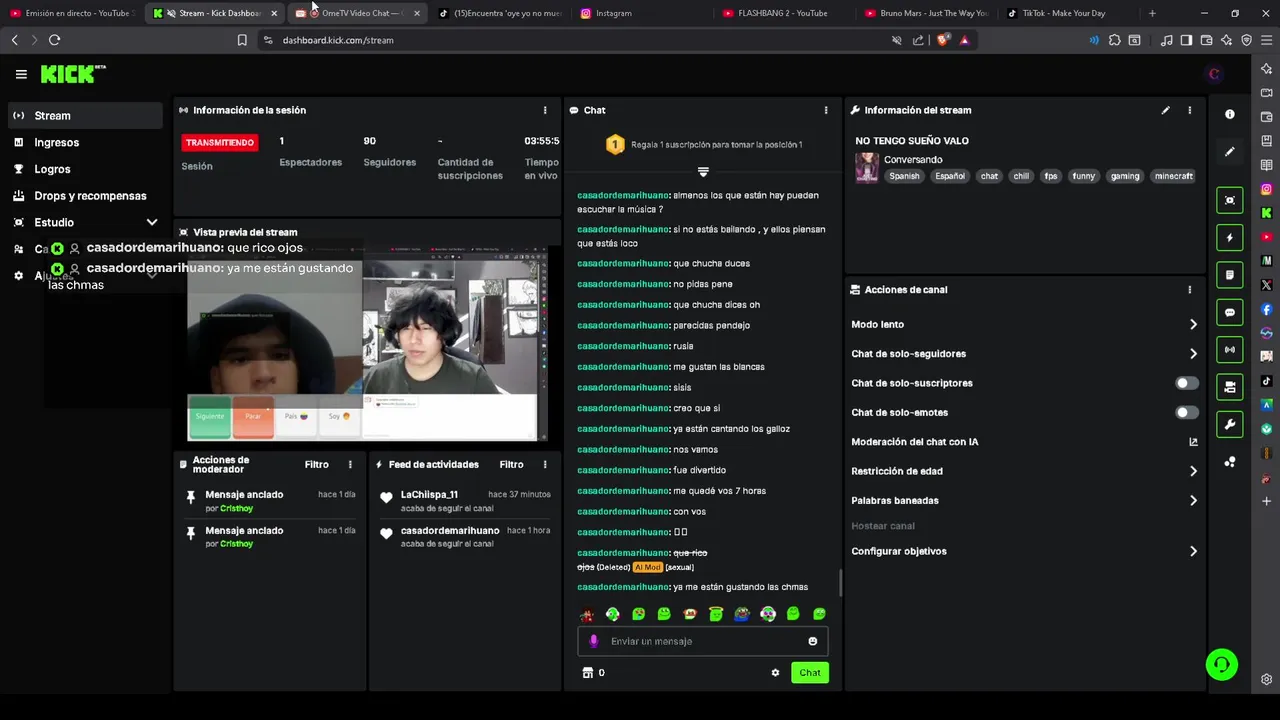Click the lightning bolt quick action
This screenshot has width=1280, height=720.
(1230, 238)
